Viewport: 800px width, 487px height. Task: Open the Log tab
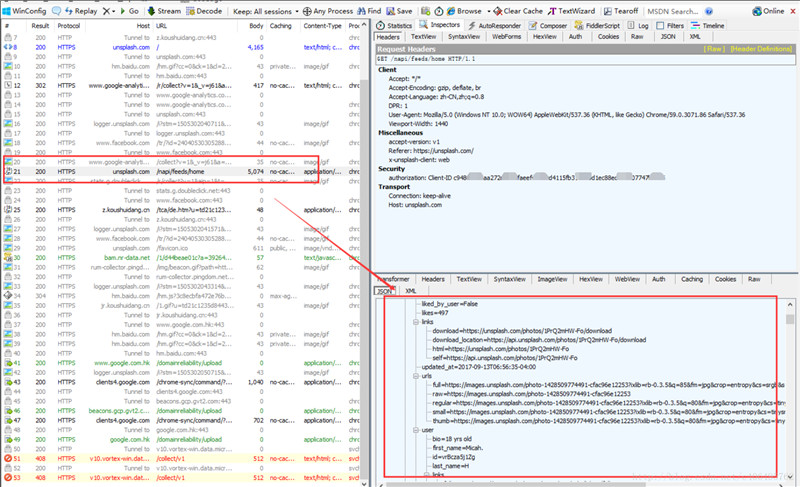[638, 25]
